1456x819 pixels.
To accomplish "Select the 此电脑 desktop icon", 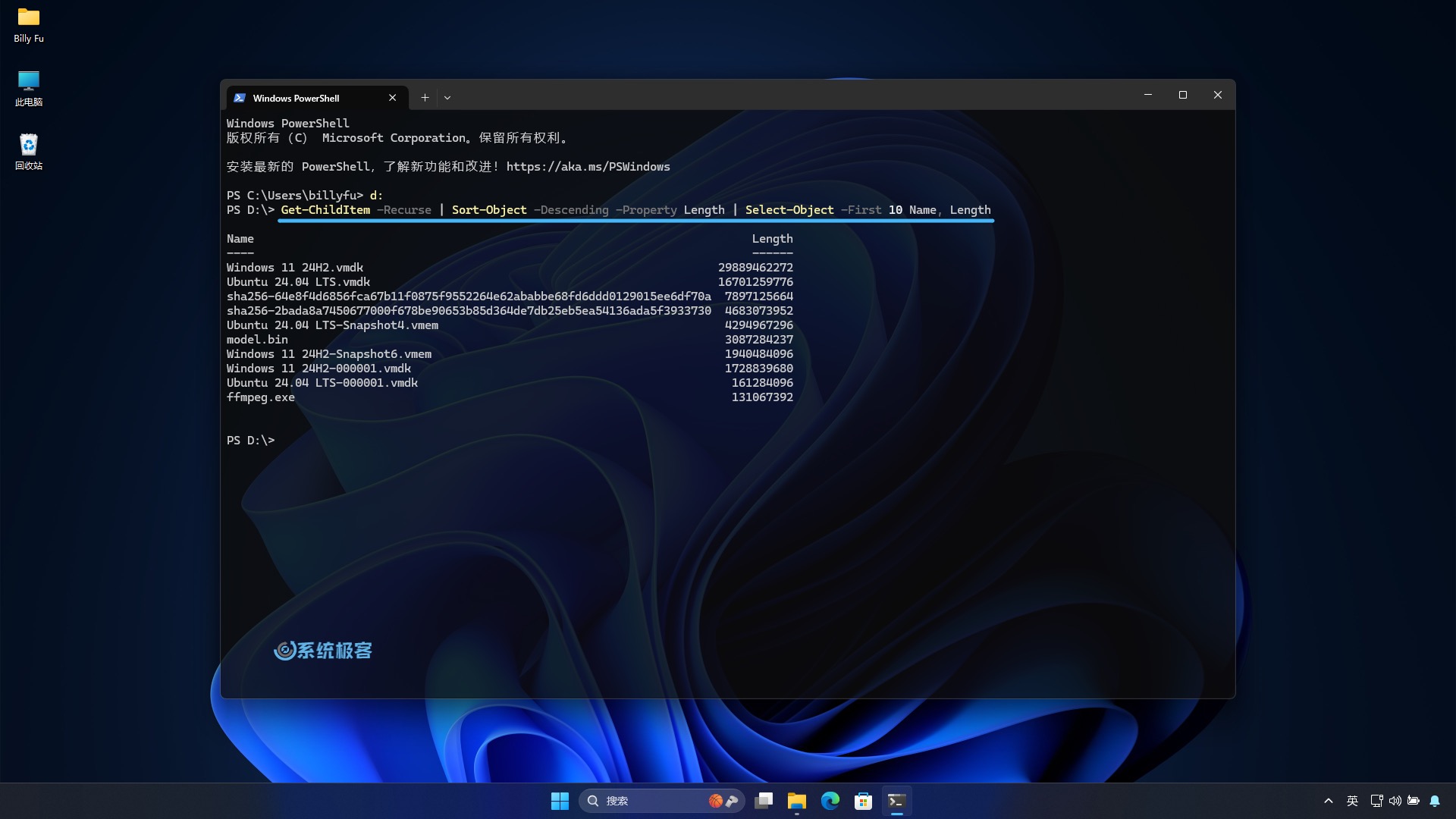I will [29, 89].
